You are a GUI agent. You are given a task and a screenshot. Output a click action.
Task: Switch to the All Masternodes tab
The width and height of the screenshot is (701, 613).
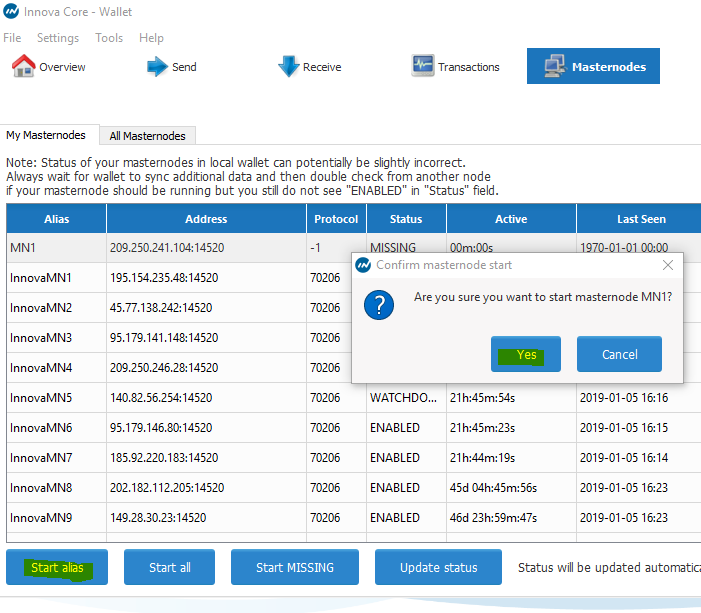tap(148, 135)
